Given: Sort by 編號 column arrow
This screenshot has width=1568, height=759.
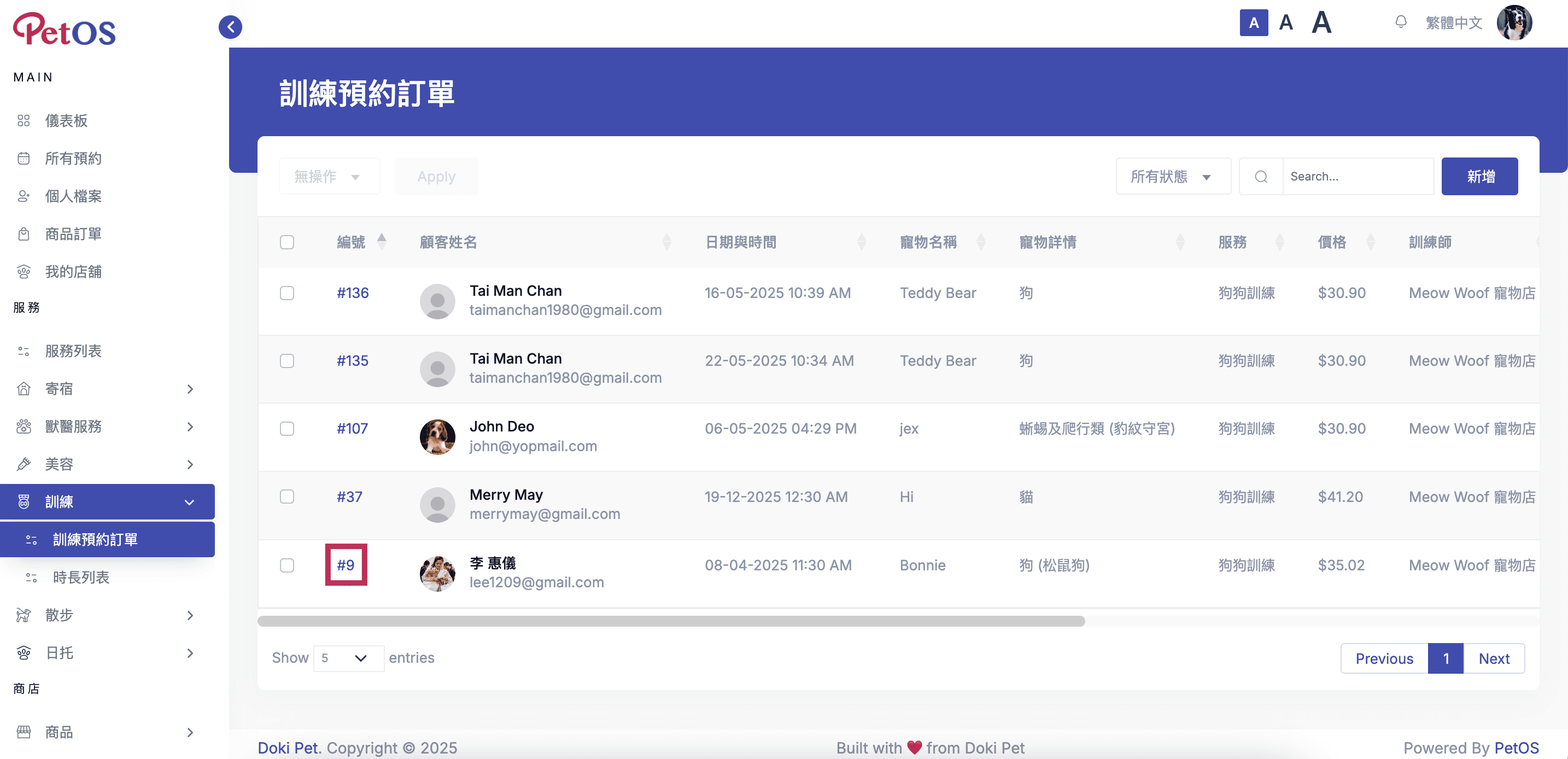Looking at the screenshot, I should pos(382,242).
